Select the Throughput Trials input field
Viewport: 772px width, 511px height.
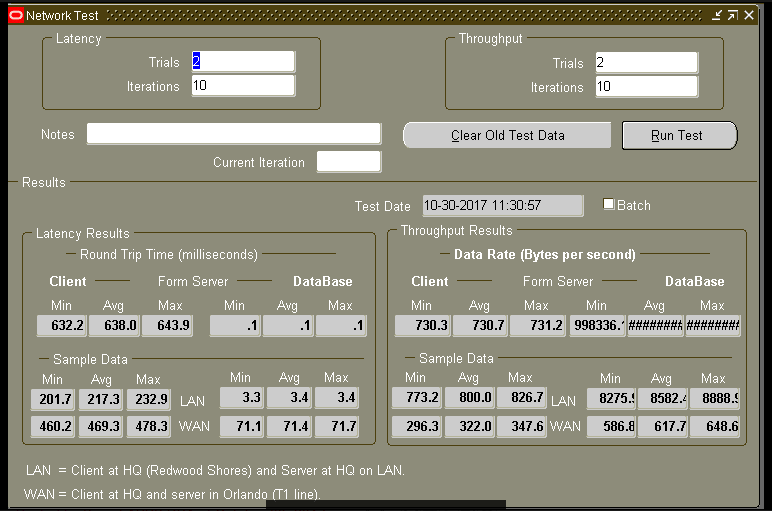click(646, 63)
